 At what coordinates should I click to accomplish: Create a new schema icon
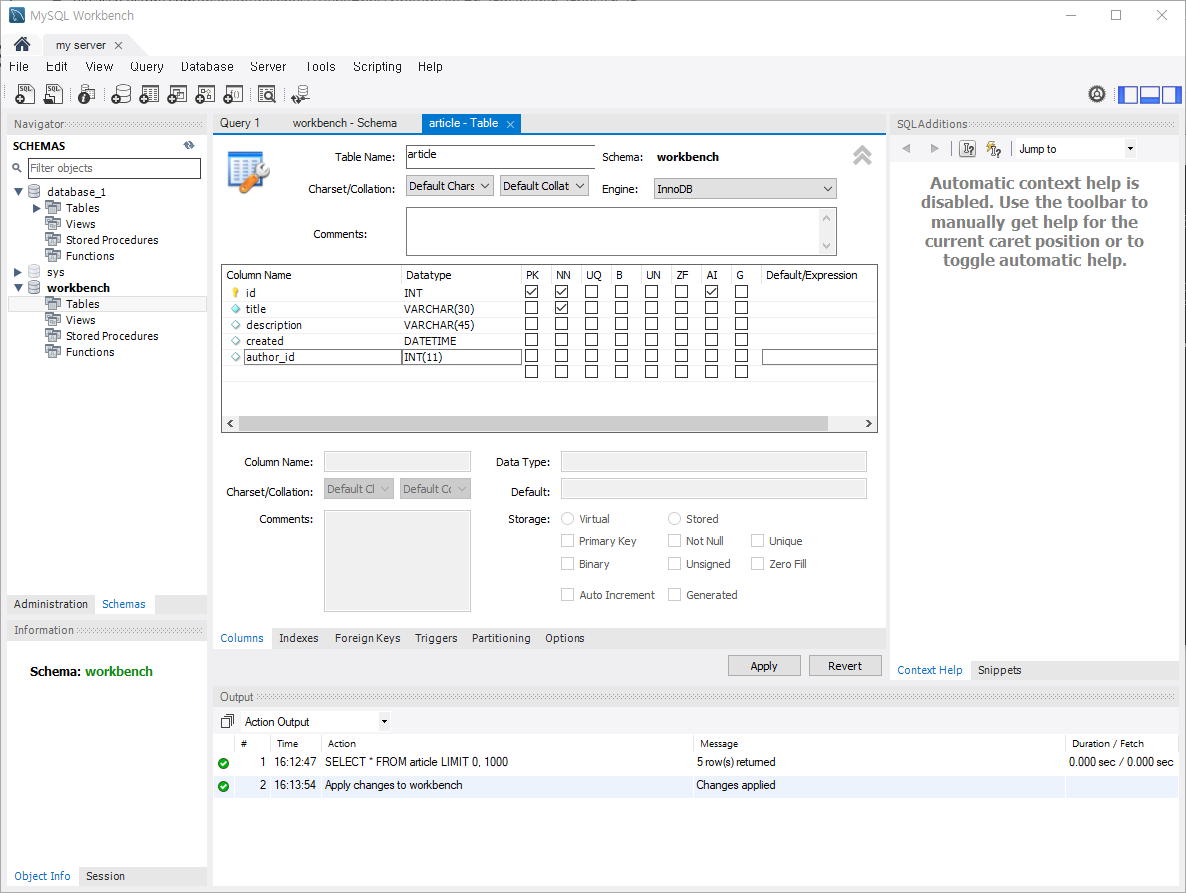point(121,95)
